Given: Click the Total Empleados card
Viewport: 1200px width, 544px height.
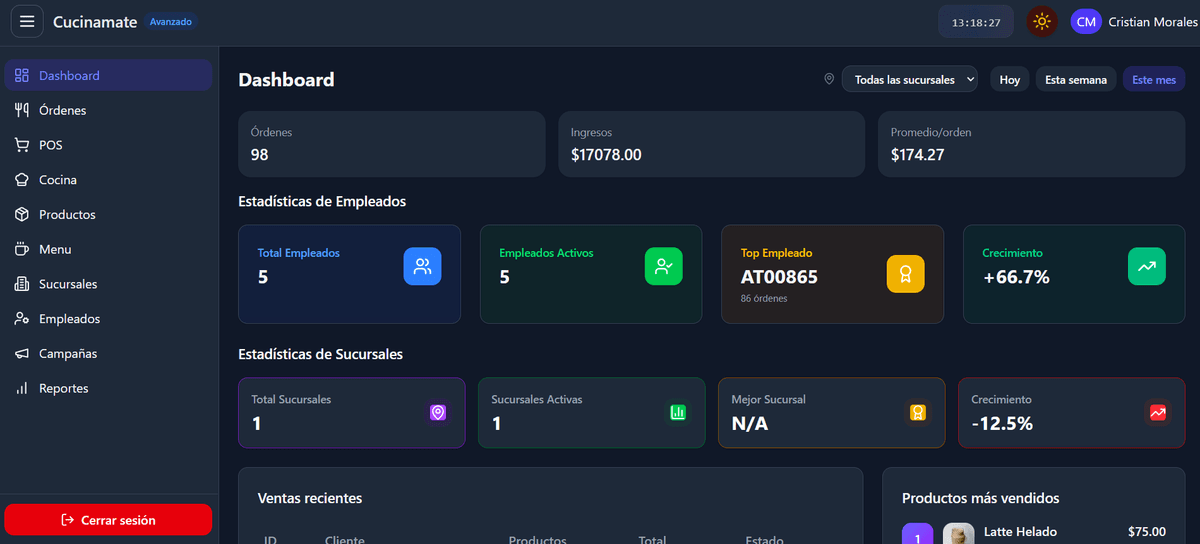Looking at the screenshot, I should [349, 274].
